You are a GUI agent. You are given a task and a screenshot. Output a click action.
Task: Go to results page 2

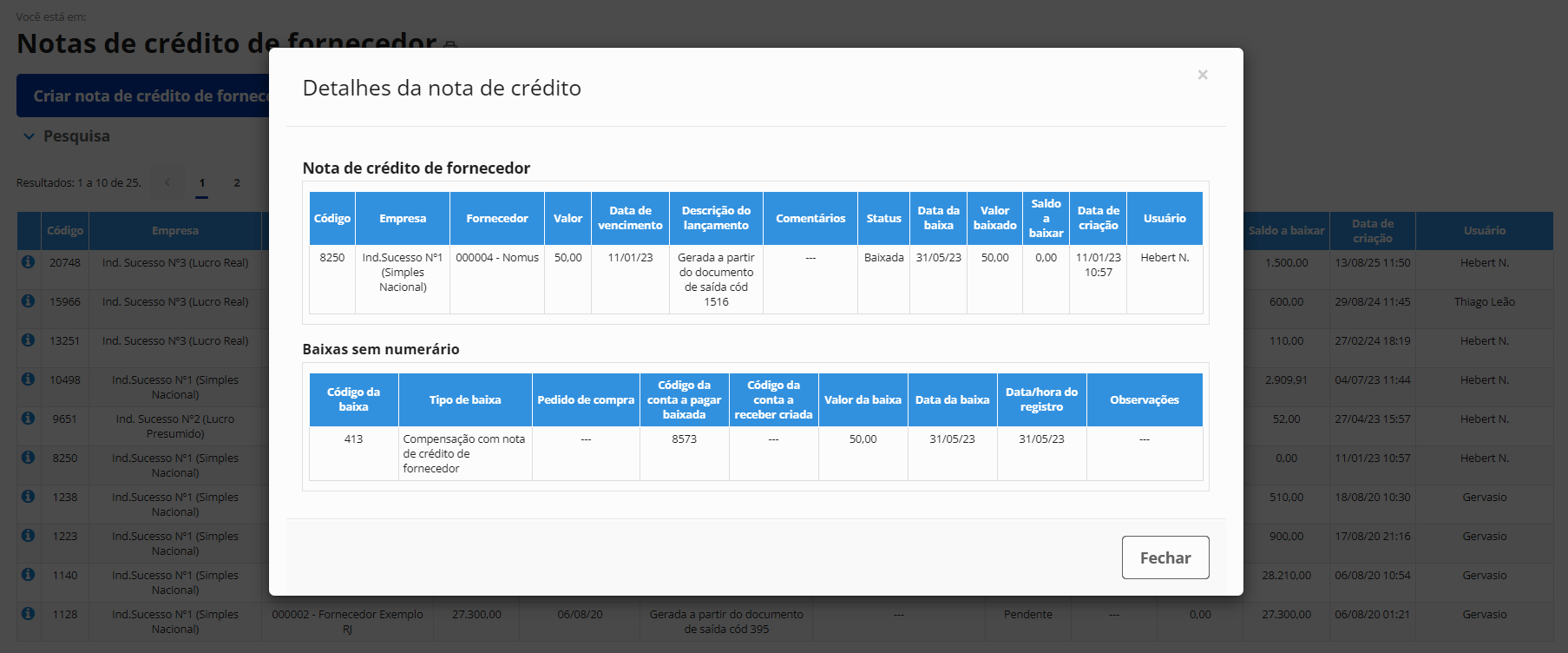click(x=236, y=183)
